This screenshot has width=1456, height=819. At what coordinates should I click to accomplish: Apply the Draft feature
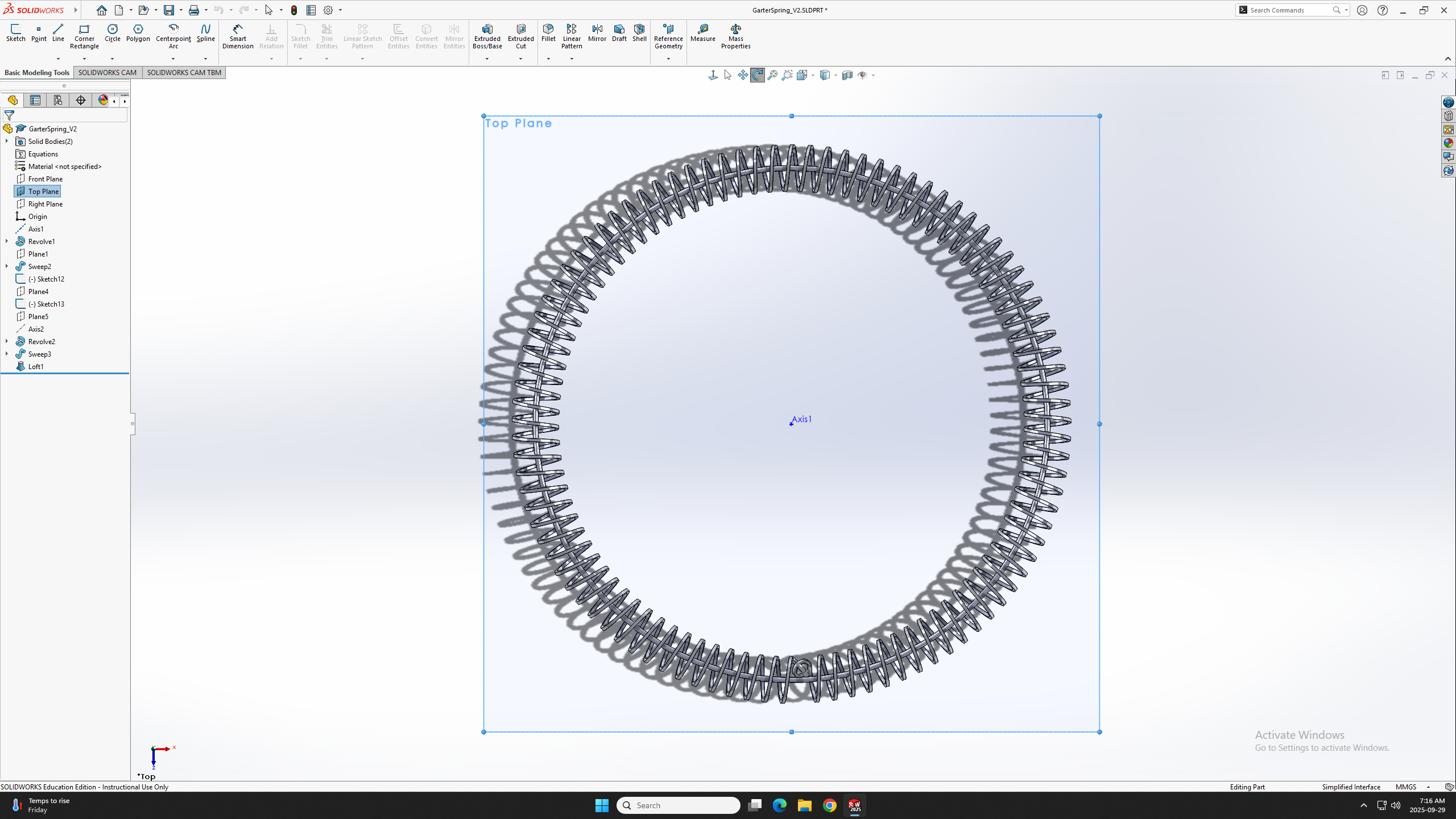point(619,33)
